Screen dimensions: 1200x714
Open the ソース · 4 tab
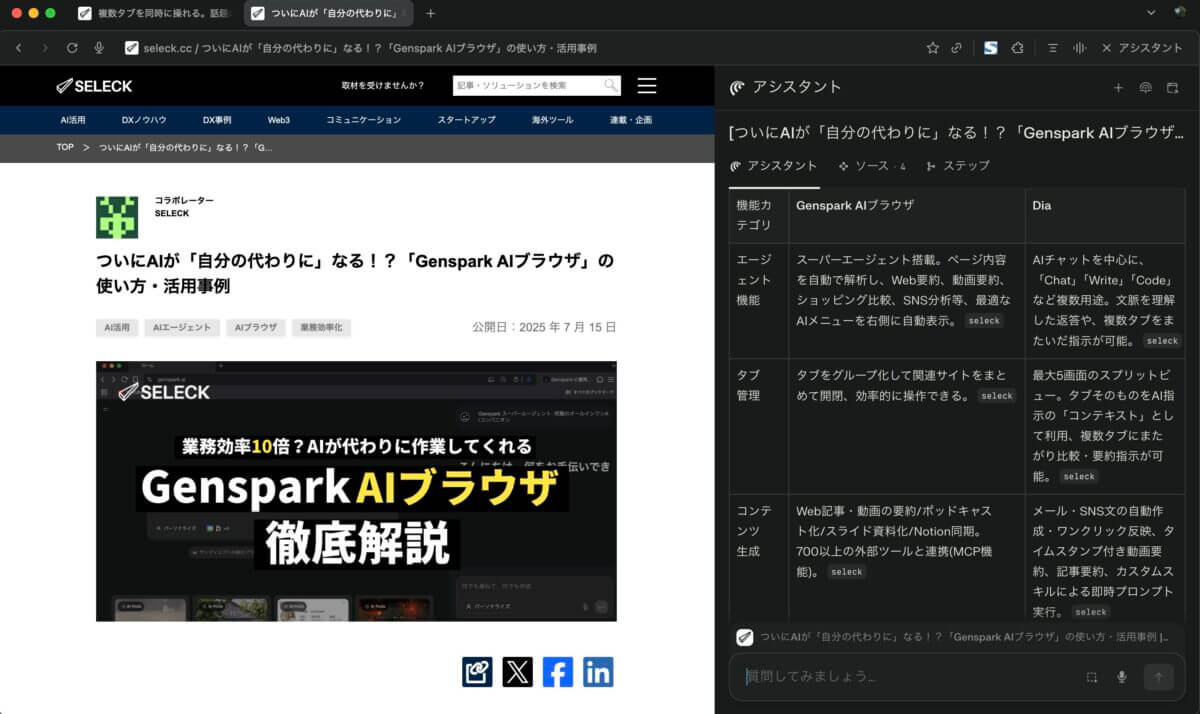(x=872, y=166)
